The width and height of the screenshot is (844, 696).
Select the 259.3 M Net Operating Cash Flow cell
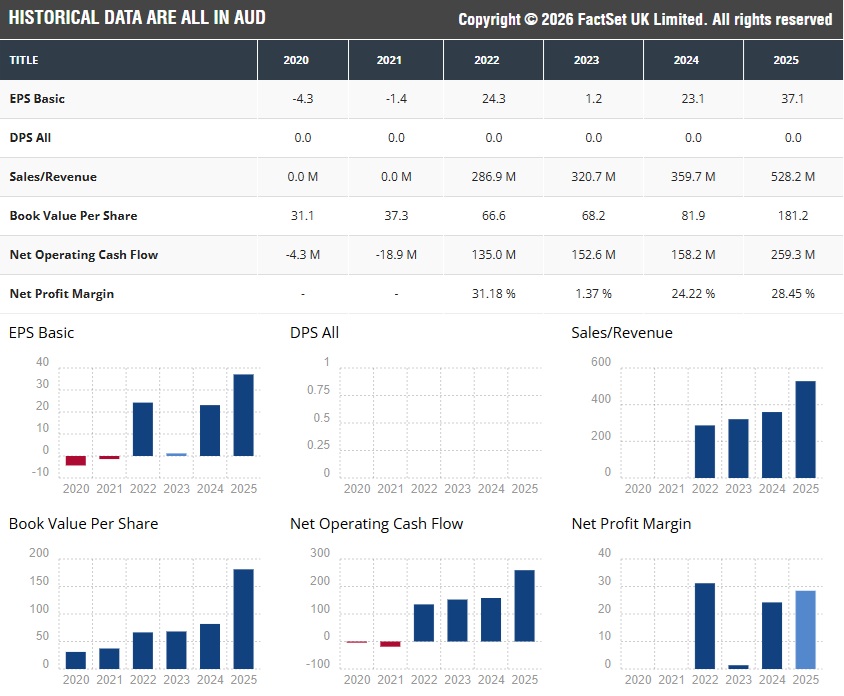[x=793, y=255]
